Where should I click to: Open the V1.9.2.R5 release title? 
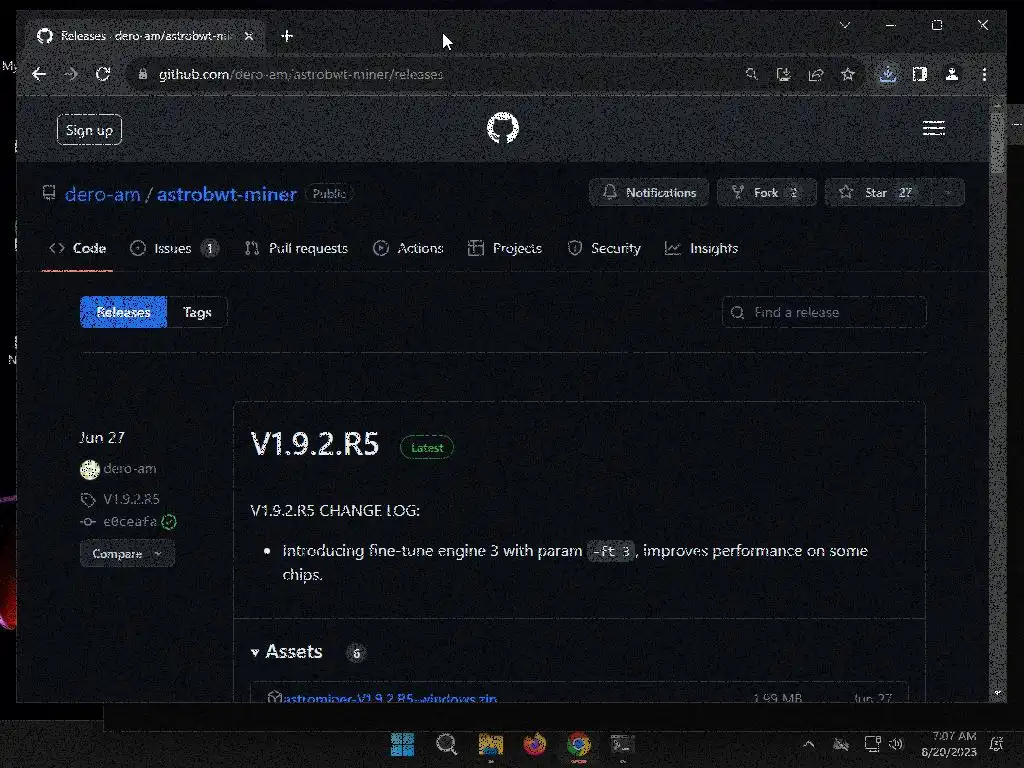click(315, 444)
